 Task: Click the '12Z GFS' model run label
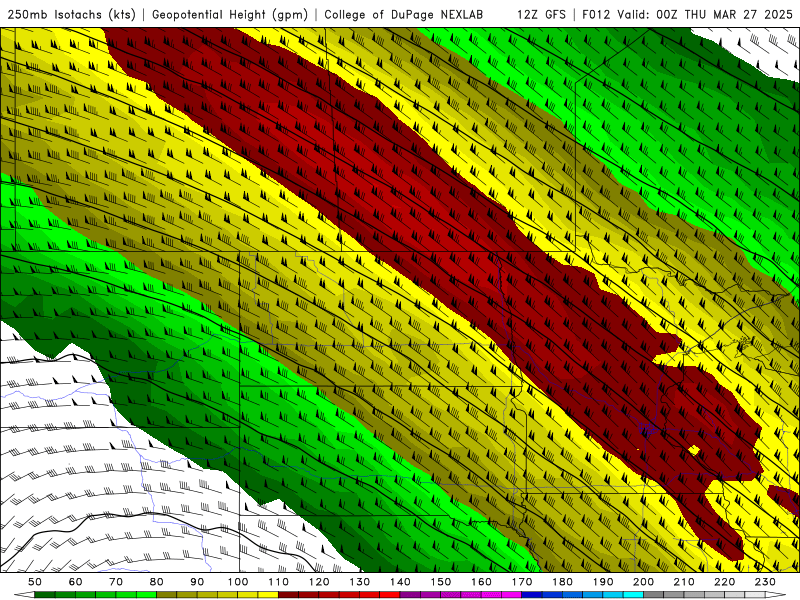[541, 14]
